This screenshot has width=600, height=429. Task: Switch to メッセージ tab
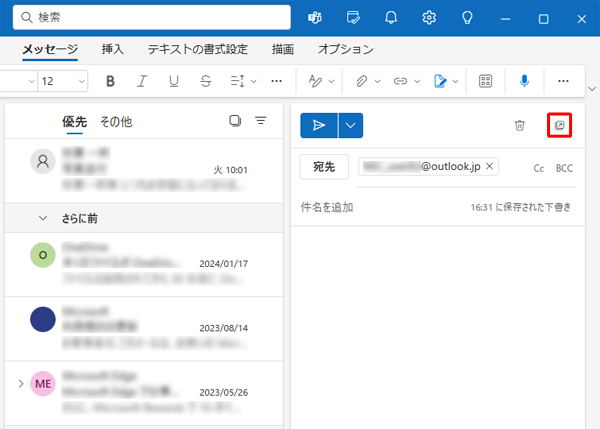tap(50, 49)
